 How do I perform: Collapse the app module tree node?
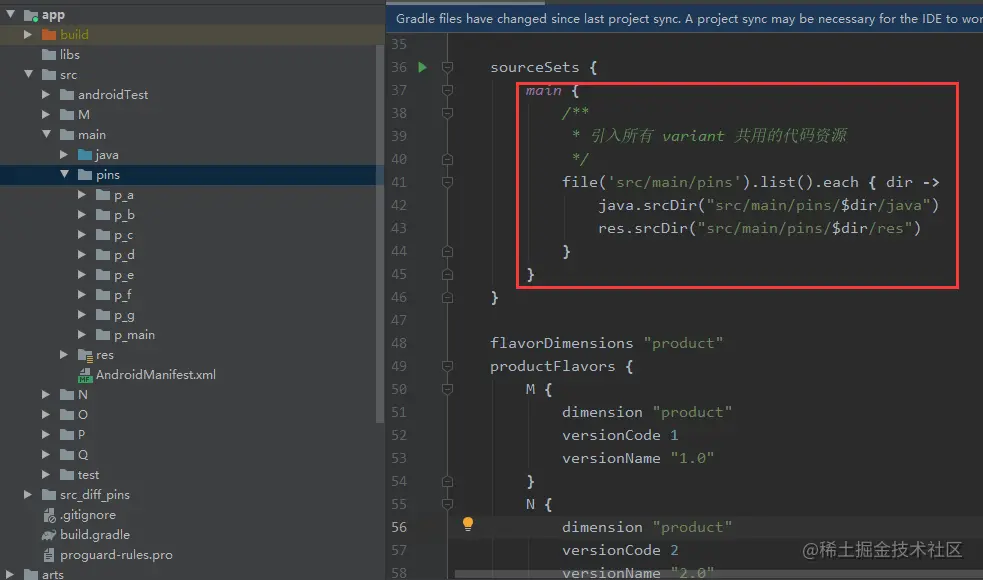pyautogui.click(x=11, y=14)
